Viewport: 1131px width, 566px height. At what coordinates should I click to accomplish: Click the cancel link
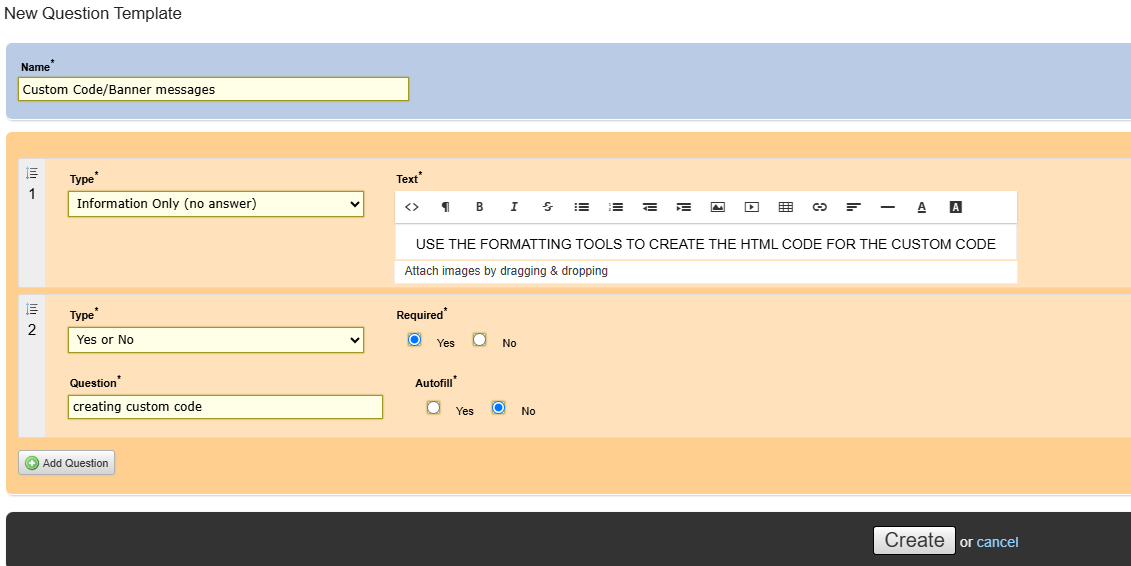[x=997, y=542]
